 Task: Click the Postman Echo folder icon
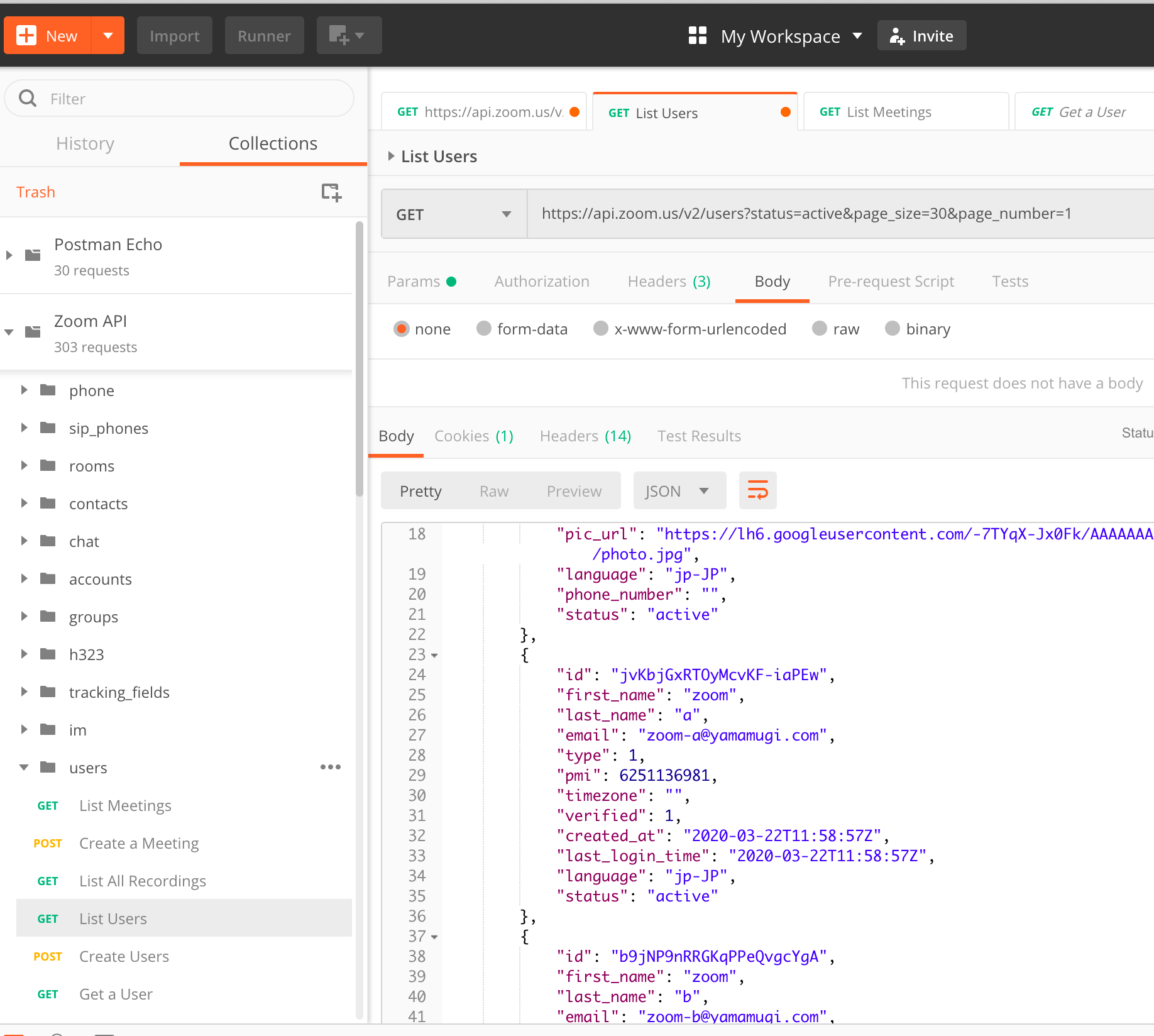click(x=33, y=255)
